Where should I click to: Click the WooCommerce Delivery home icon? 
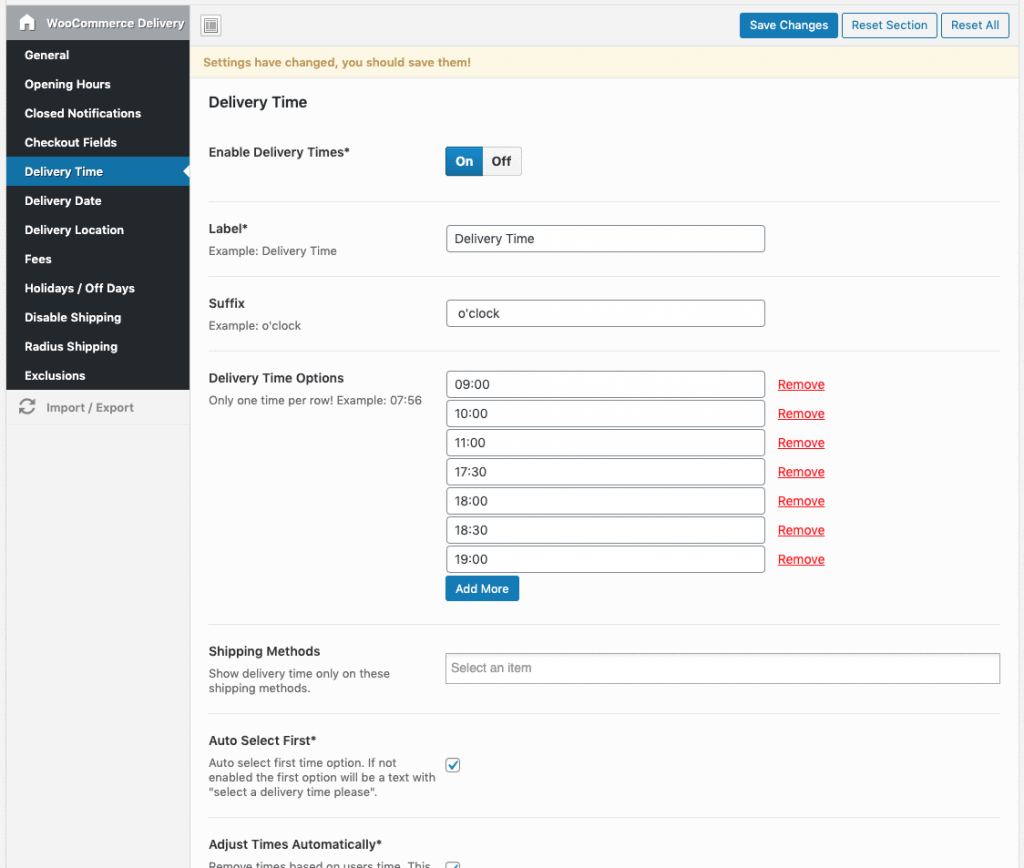tap(27, 23)
